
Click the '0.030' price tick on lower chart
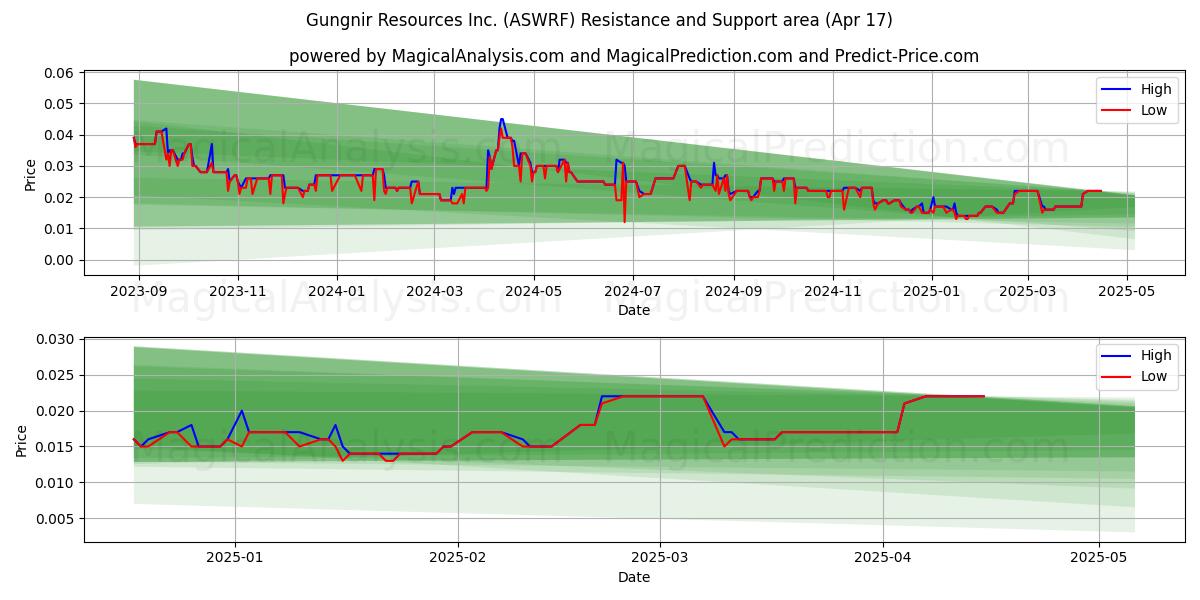pos(56,340)
